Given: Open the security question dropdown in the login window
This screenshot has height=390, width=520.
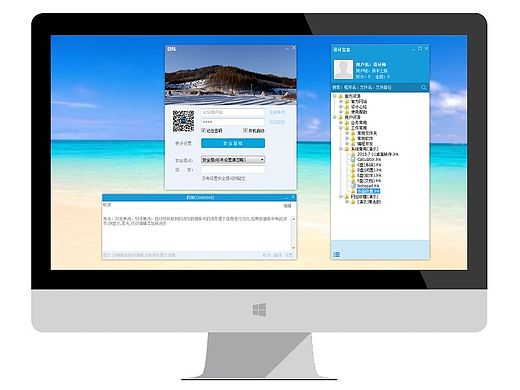Looking at the screenshot, I should 233,160.
